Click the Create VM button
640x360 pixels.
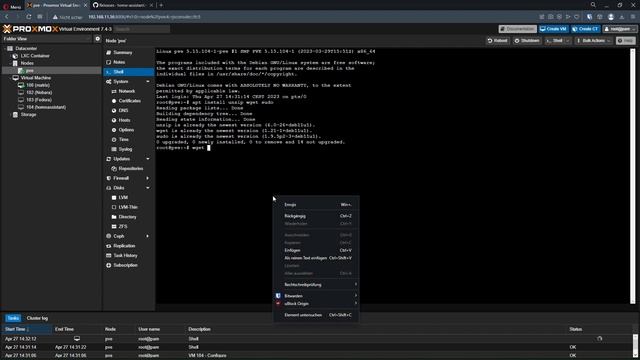coord(553,29)
